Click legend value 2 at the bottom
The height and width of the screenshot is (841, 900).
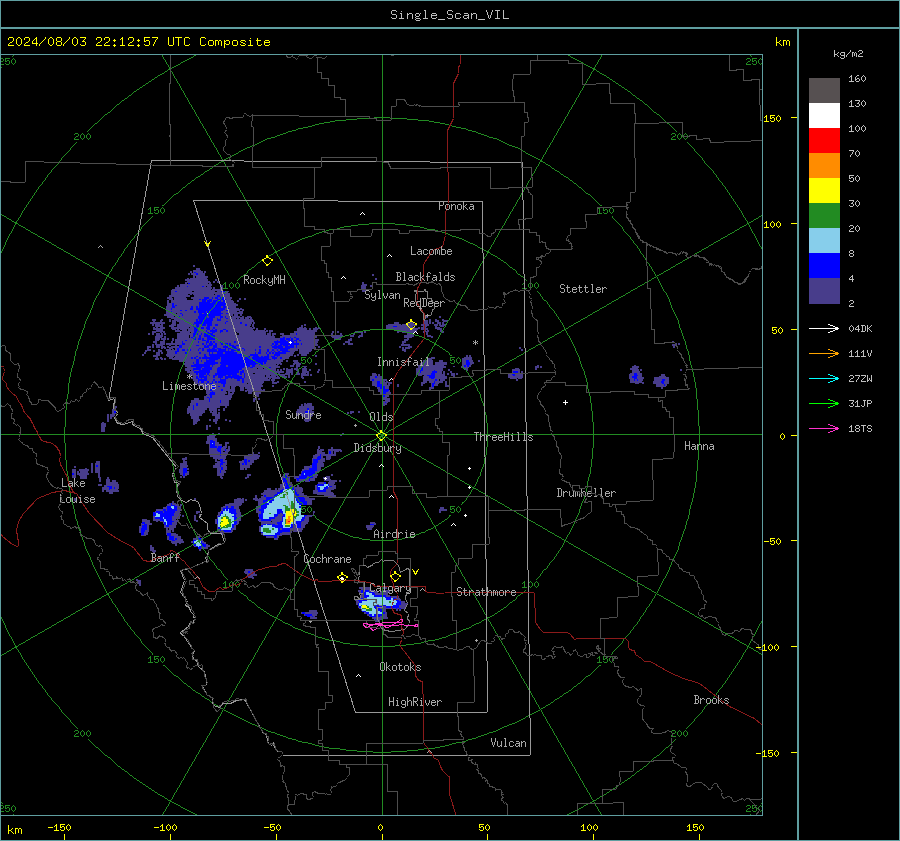pyautogui.click(x=851, y=304)
